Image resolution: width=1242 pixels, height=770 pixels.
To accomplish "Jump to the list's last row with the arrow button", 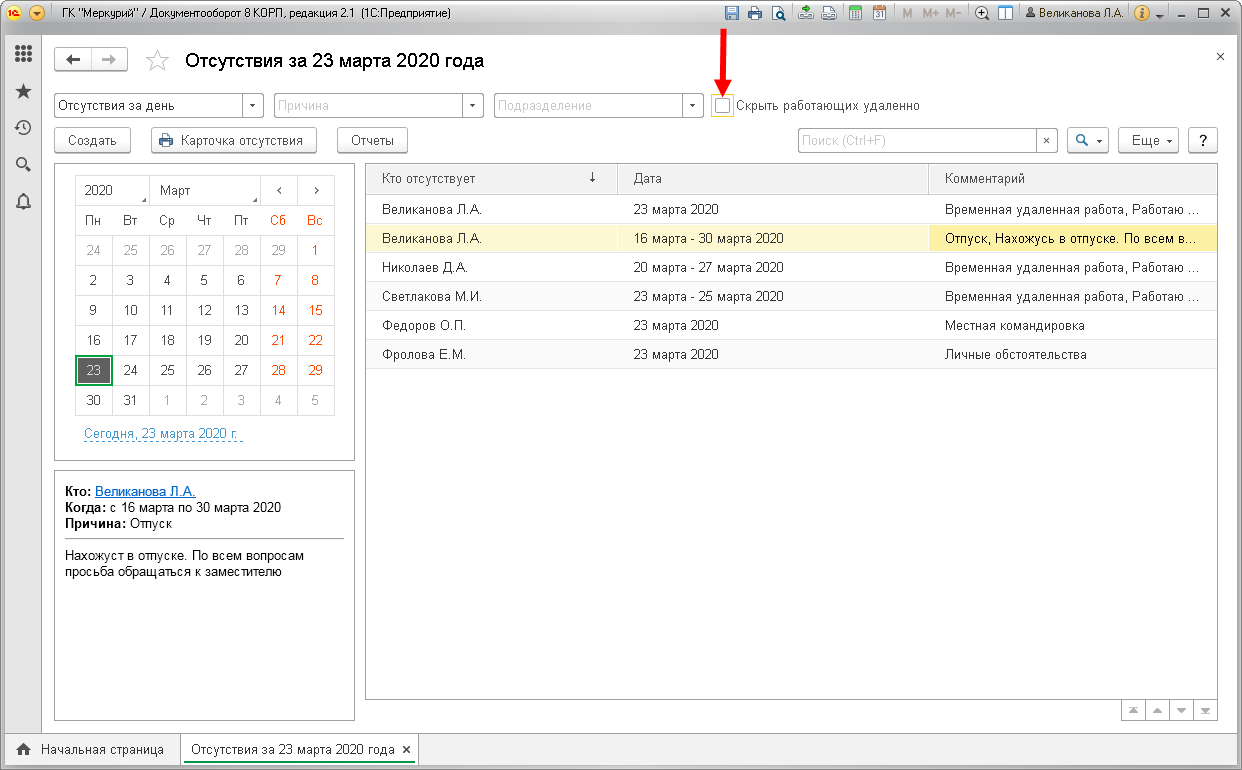I will 1206,710.
